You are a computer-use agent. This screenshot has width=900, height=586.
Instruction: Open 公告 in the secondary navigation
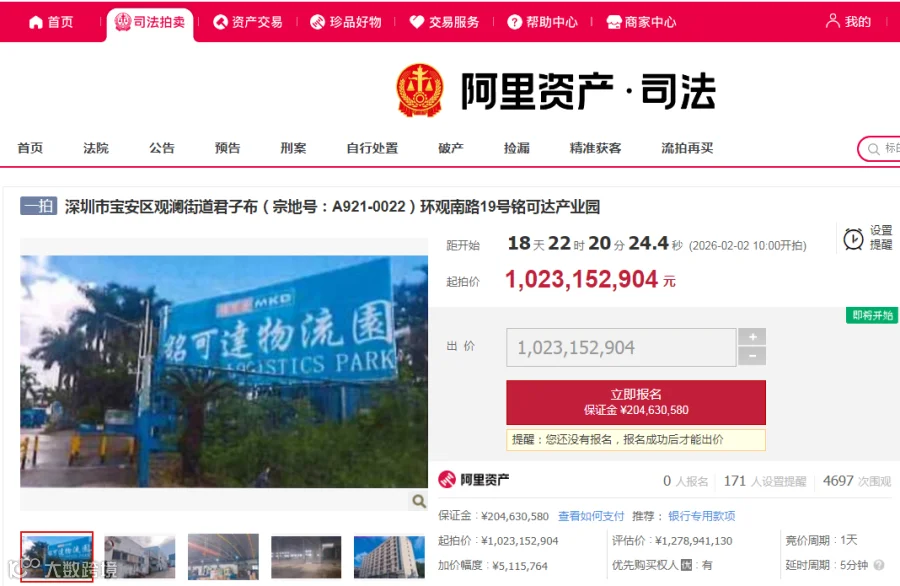tap(162, 148)
